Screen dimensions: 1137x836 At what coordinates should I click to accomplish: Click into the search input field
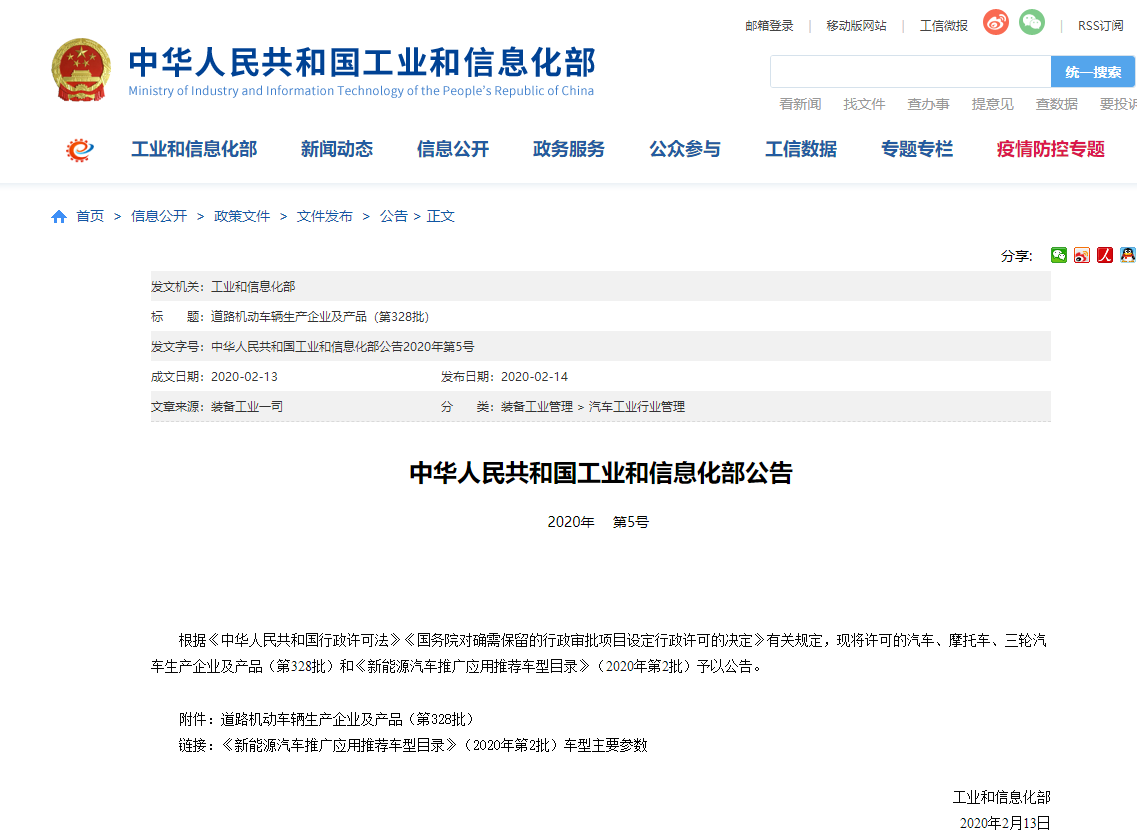pyautogui.click(x=910, y=72)
